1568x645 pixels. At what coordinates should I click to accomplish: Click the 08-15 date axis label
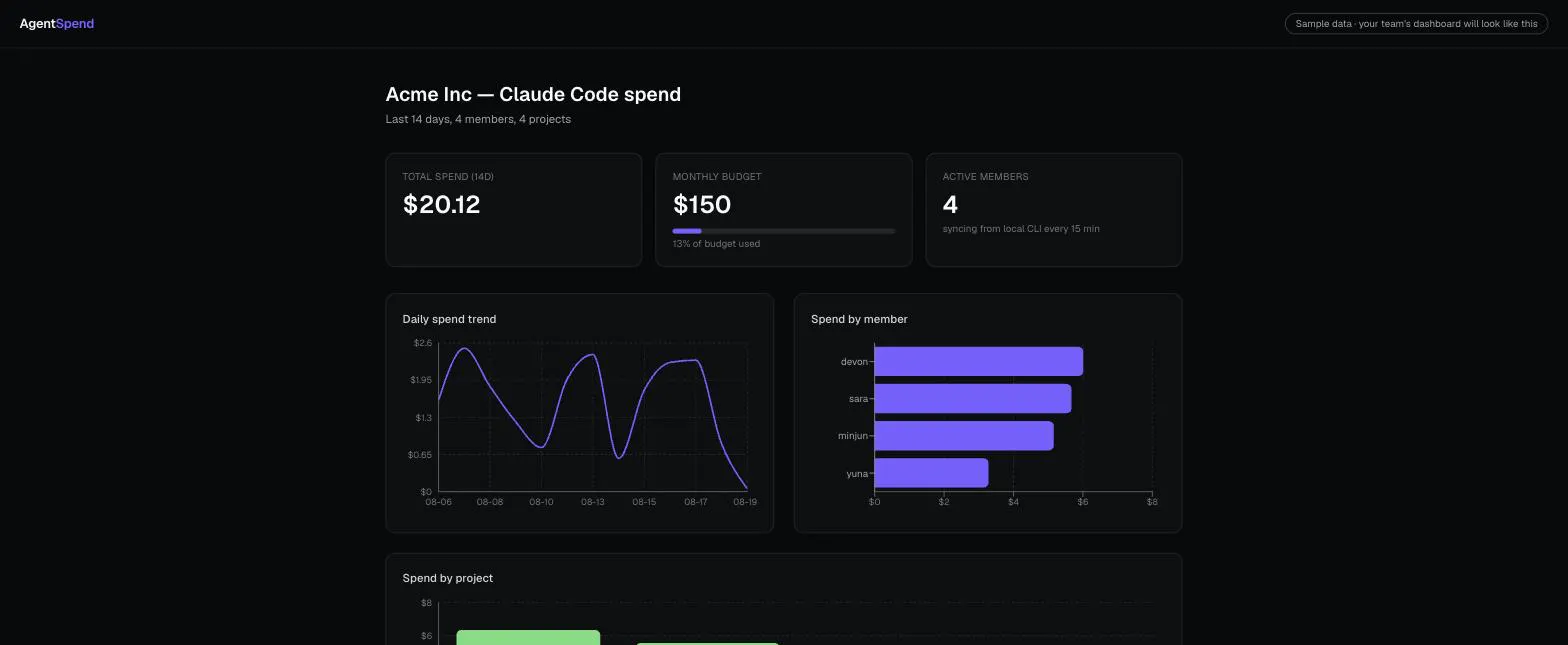[x=644, y=502]
